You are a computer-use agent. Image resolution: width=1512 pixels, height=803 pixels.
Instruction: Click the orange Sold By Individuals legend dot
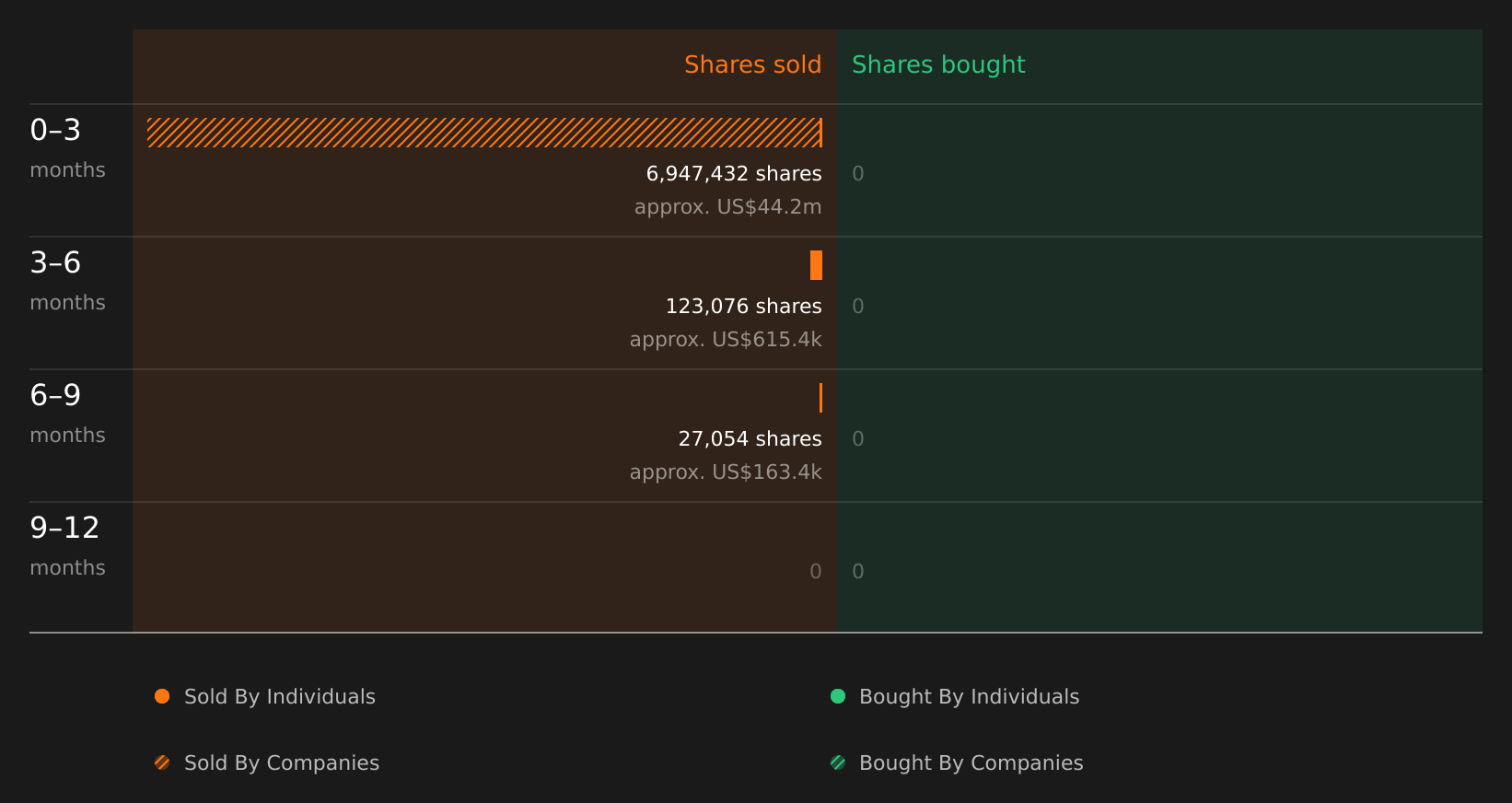tap(162, 696)
